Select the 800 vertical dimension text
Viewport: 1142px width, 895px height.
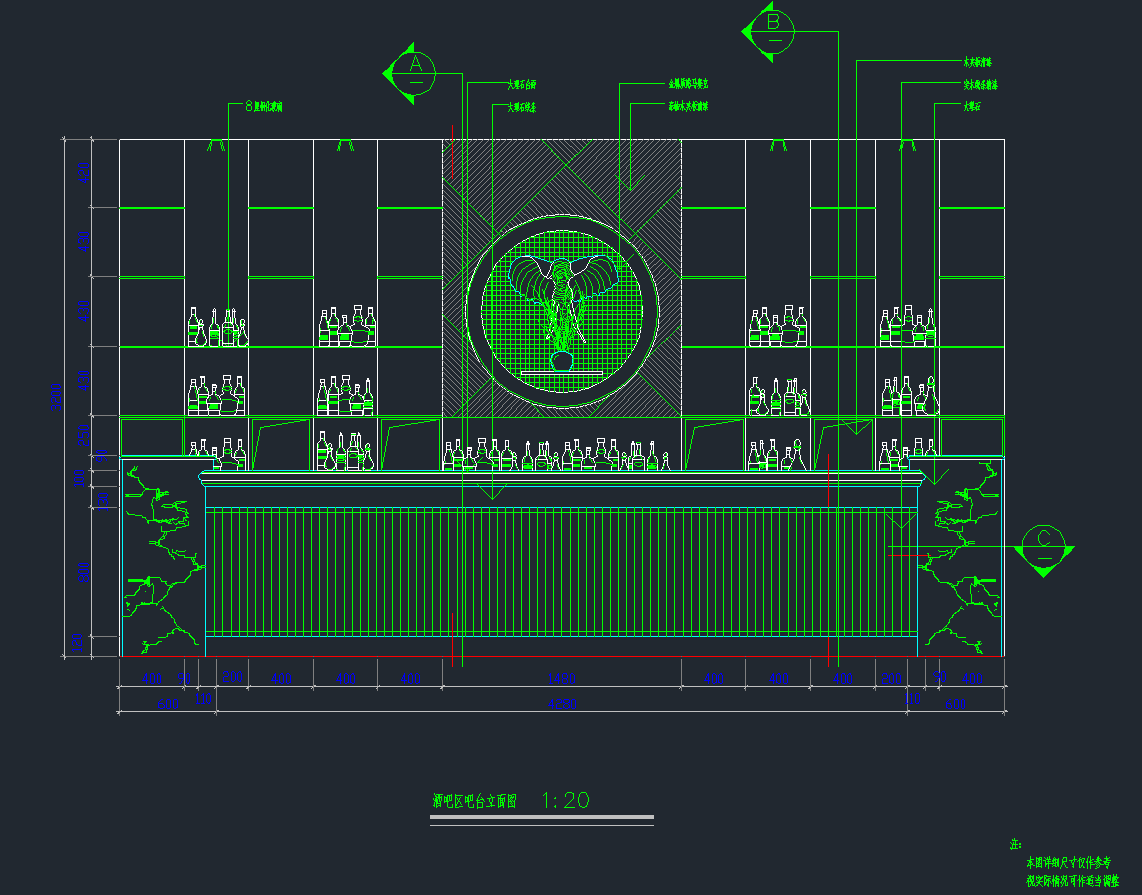click(x=84, y=572)
